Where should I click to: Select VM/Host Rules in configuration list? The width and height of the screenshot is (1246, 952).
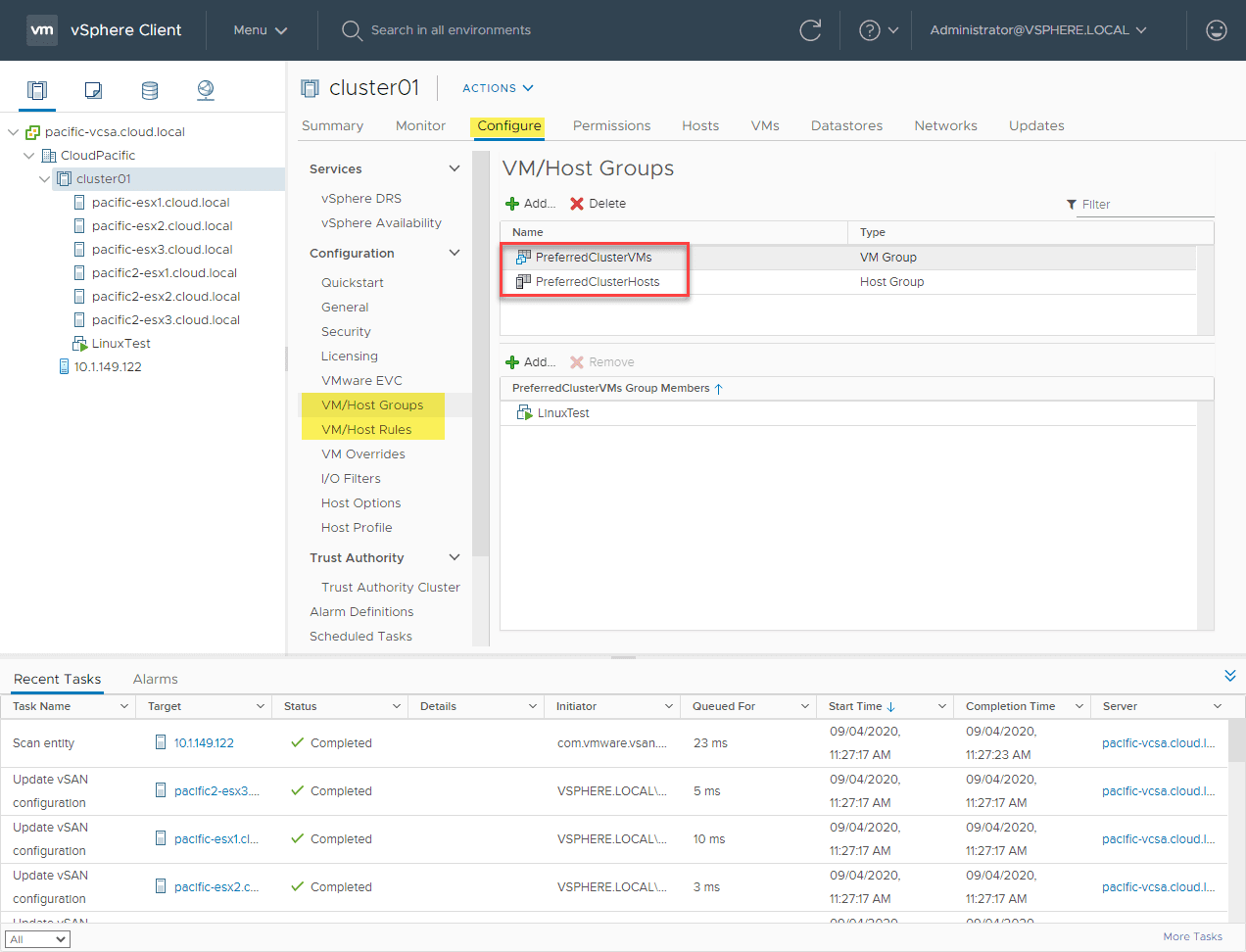(x=366, y=429)
